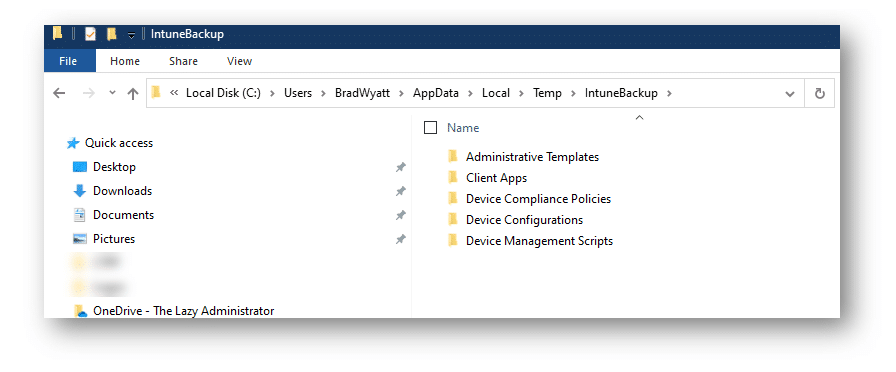Click Device Configurations folder icon
The height and width of the screenshot is (372, 896).
point(453,219)
